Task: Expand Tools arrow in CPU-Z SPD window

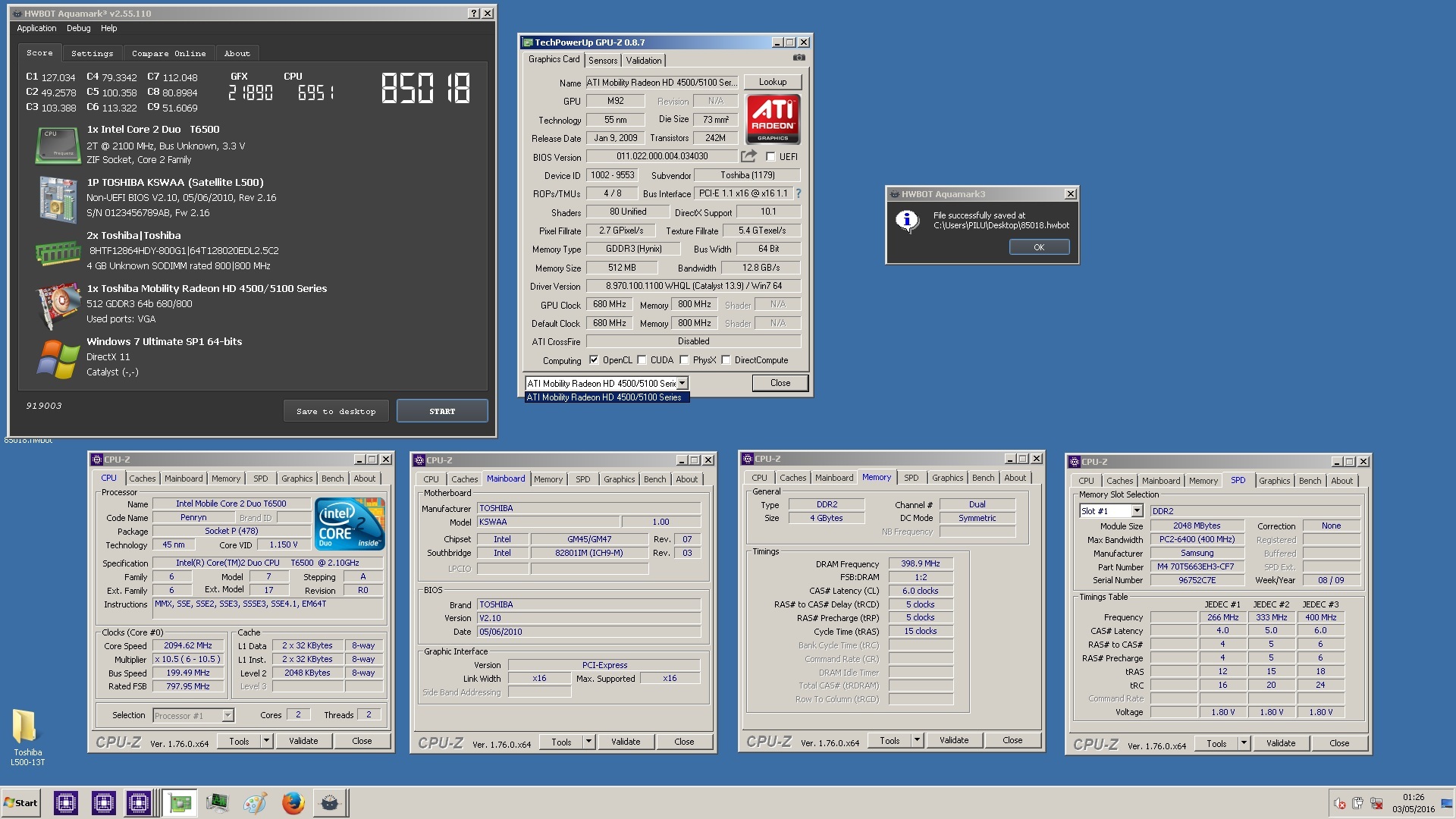Action: tap(1244, 743)
